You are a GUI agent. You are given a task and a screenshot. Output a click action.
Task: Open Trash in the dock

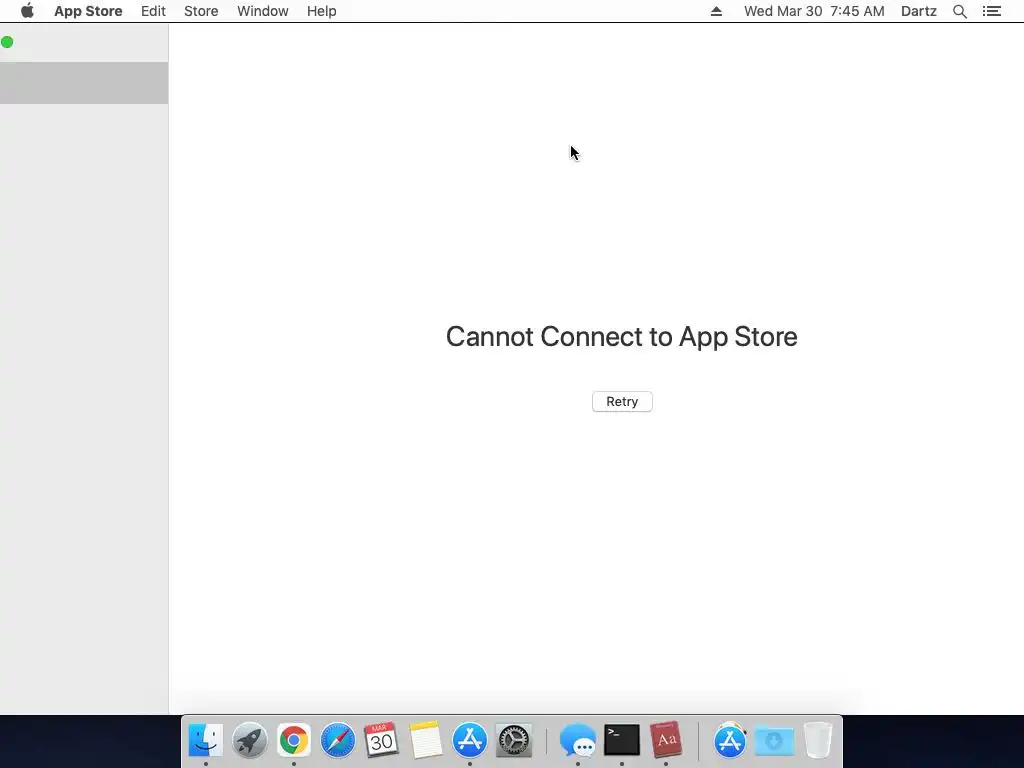(x=818, y=740)
